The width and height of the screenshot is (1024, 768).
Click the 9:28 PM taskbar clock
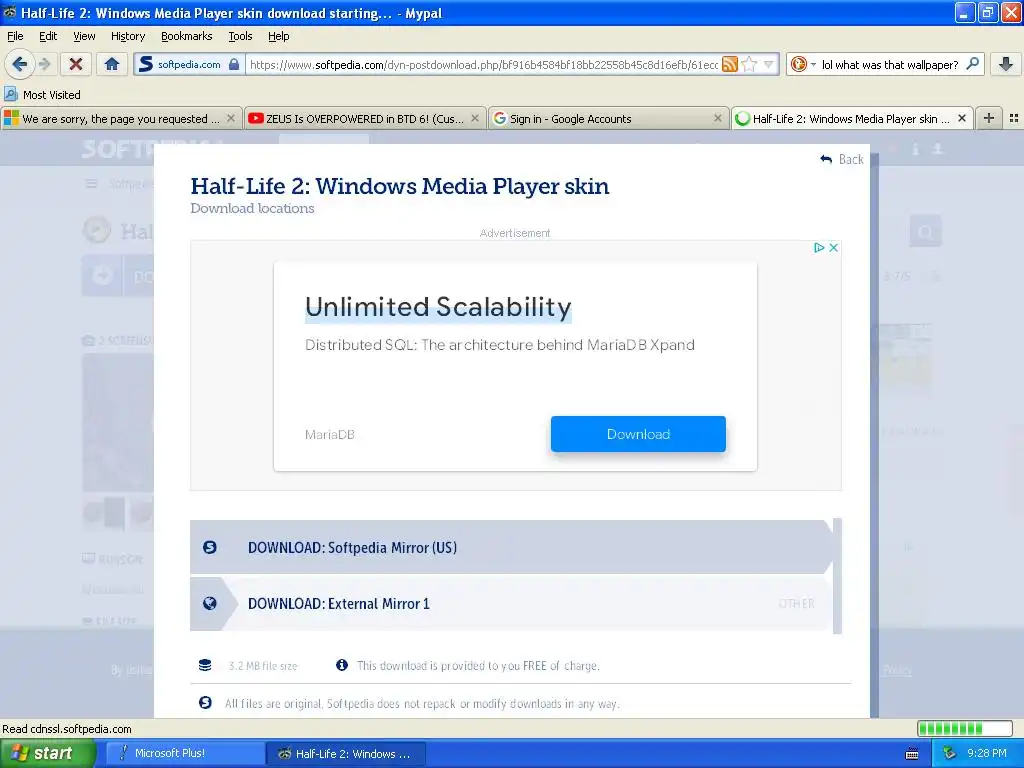[x=987, y=753]
